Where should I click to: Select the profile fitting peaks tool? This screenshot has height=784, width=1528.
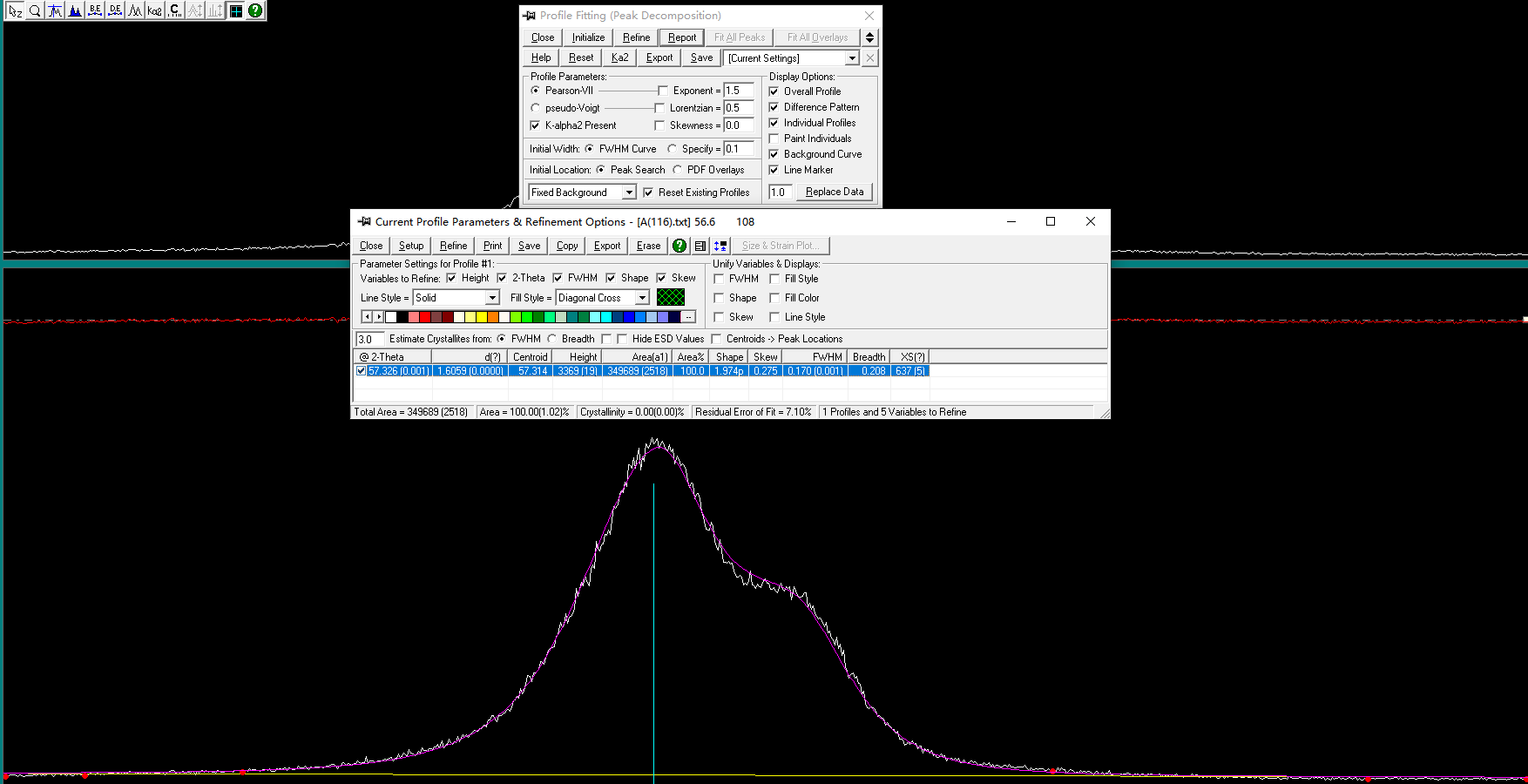click(135, 10)
